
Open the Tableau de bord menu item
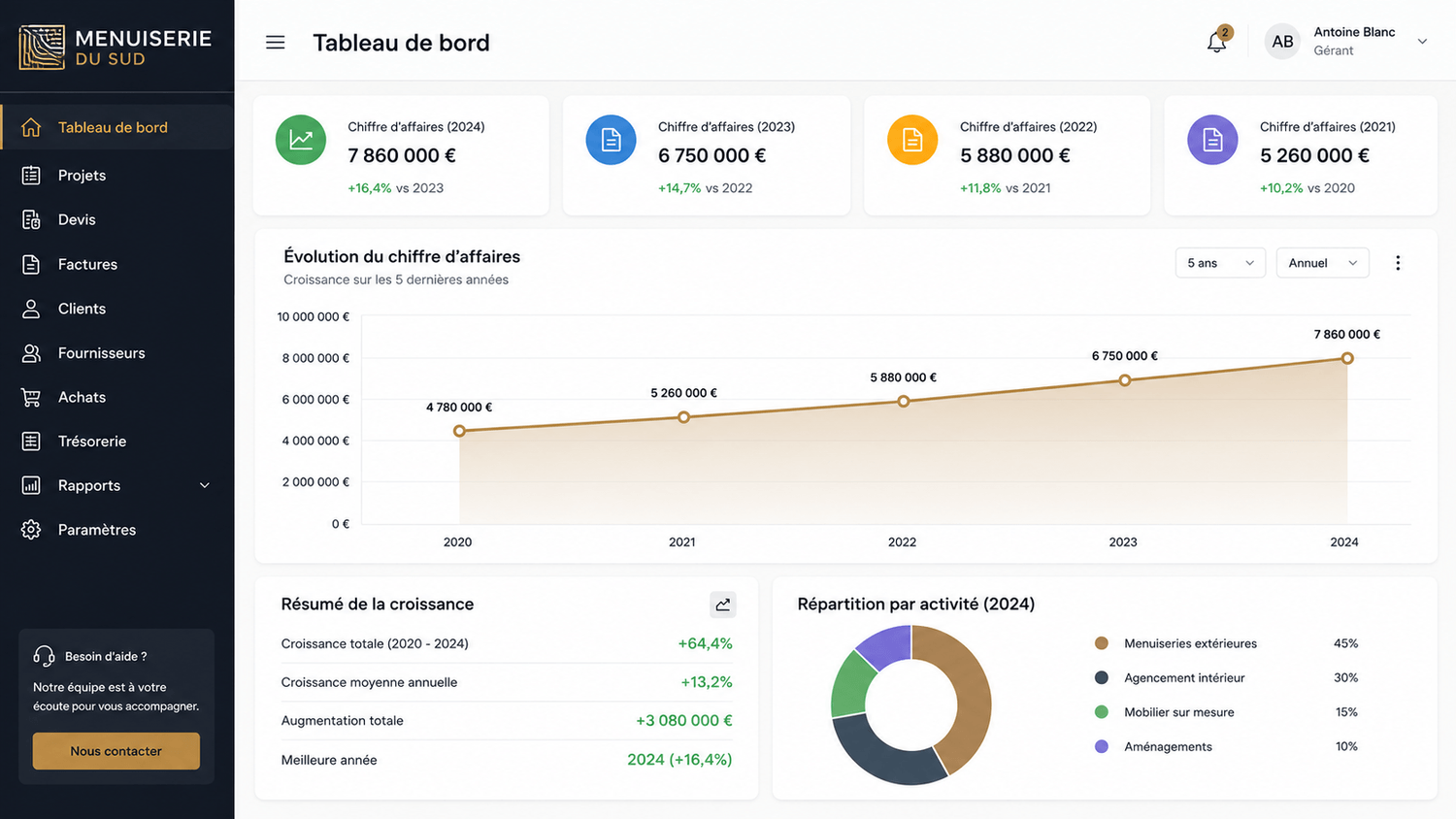click(116, 127)
